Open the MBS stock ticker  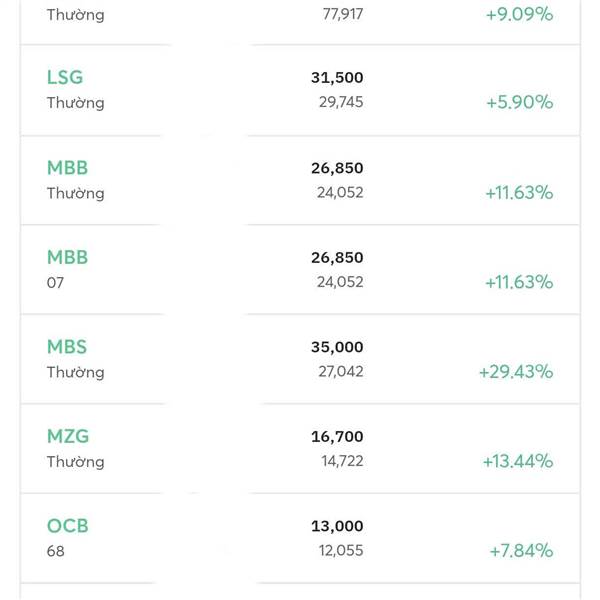click(x=67, y=347)
